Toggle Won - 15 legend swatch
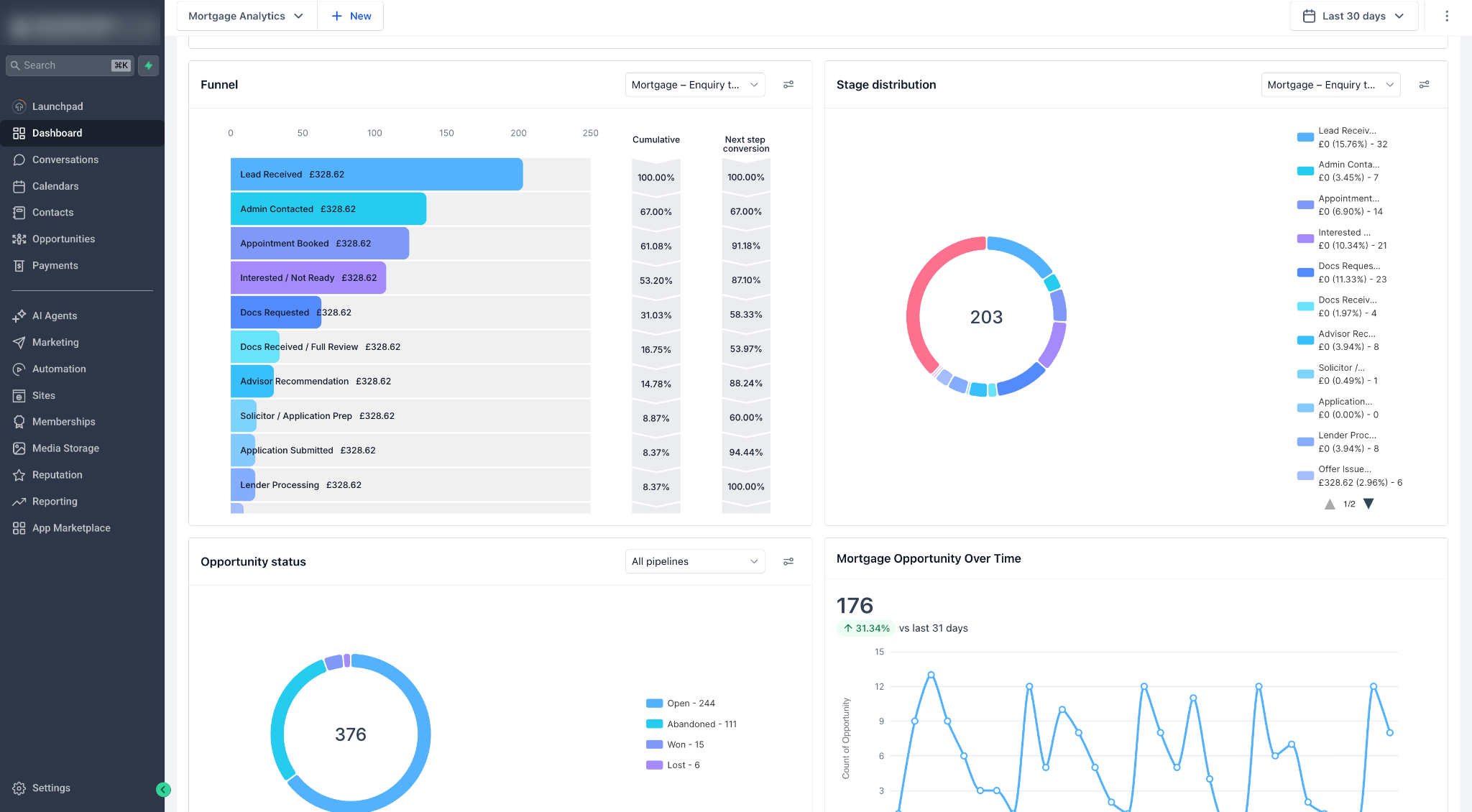Viewport: 1472px width, 812px height. (654, 744)
